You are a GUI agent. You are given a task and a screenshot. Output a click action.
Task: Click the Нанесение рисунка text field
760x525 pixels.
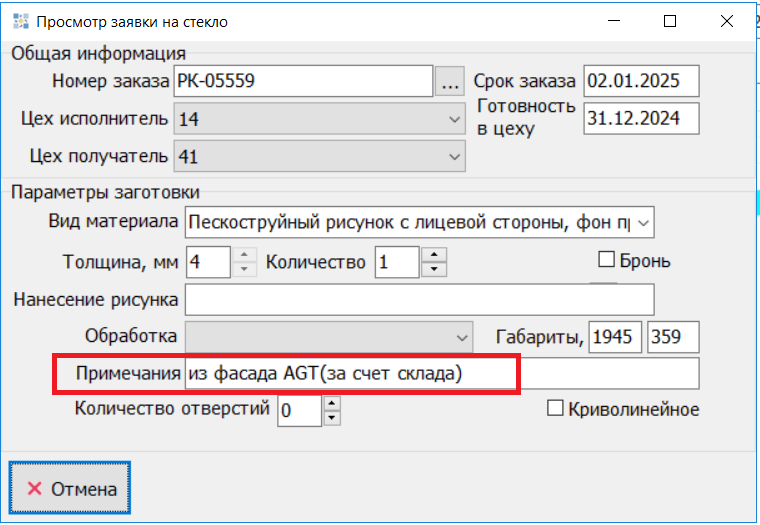pos(418,299)
